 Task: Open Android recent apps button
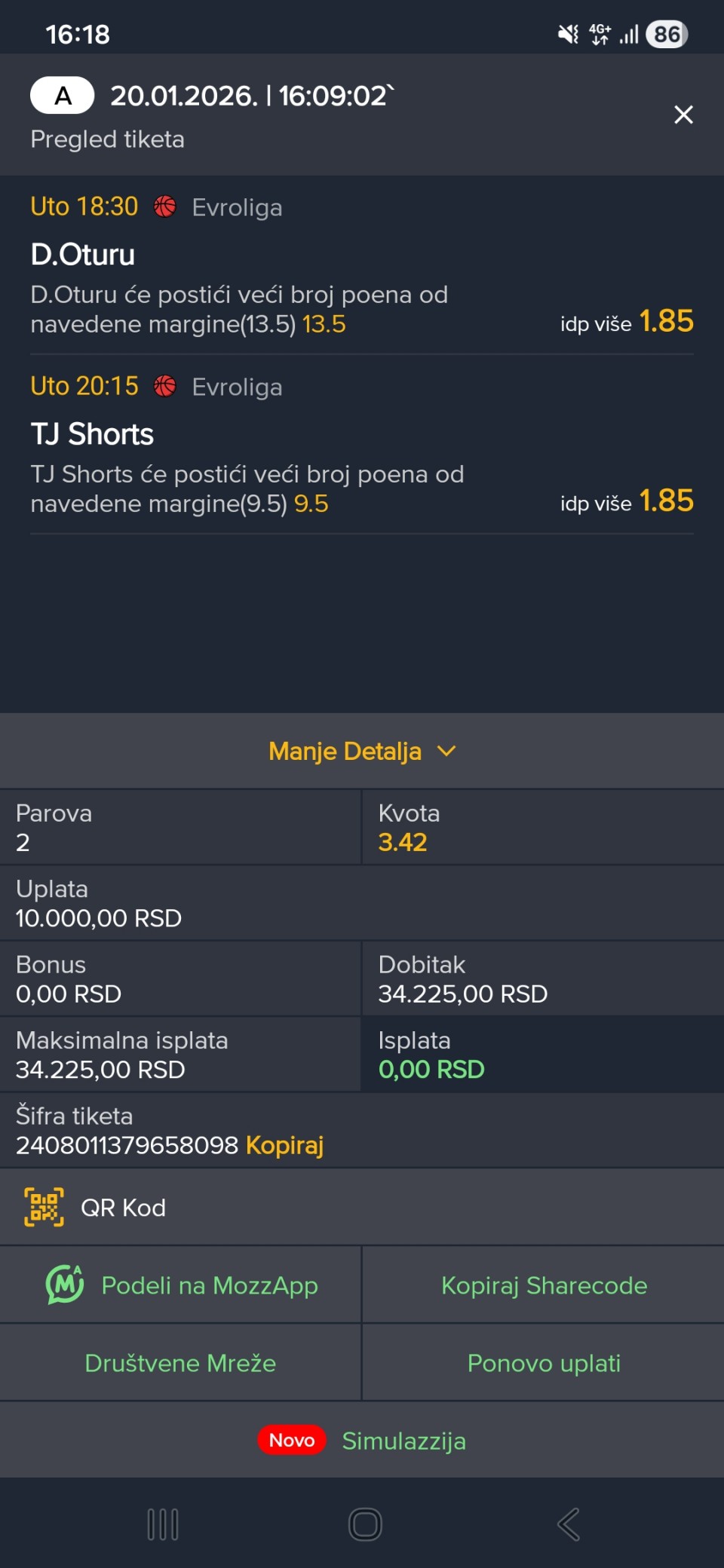click(163, 1524)
